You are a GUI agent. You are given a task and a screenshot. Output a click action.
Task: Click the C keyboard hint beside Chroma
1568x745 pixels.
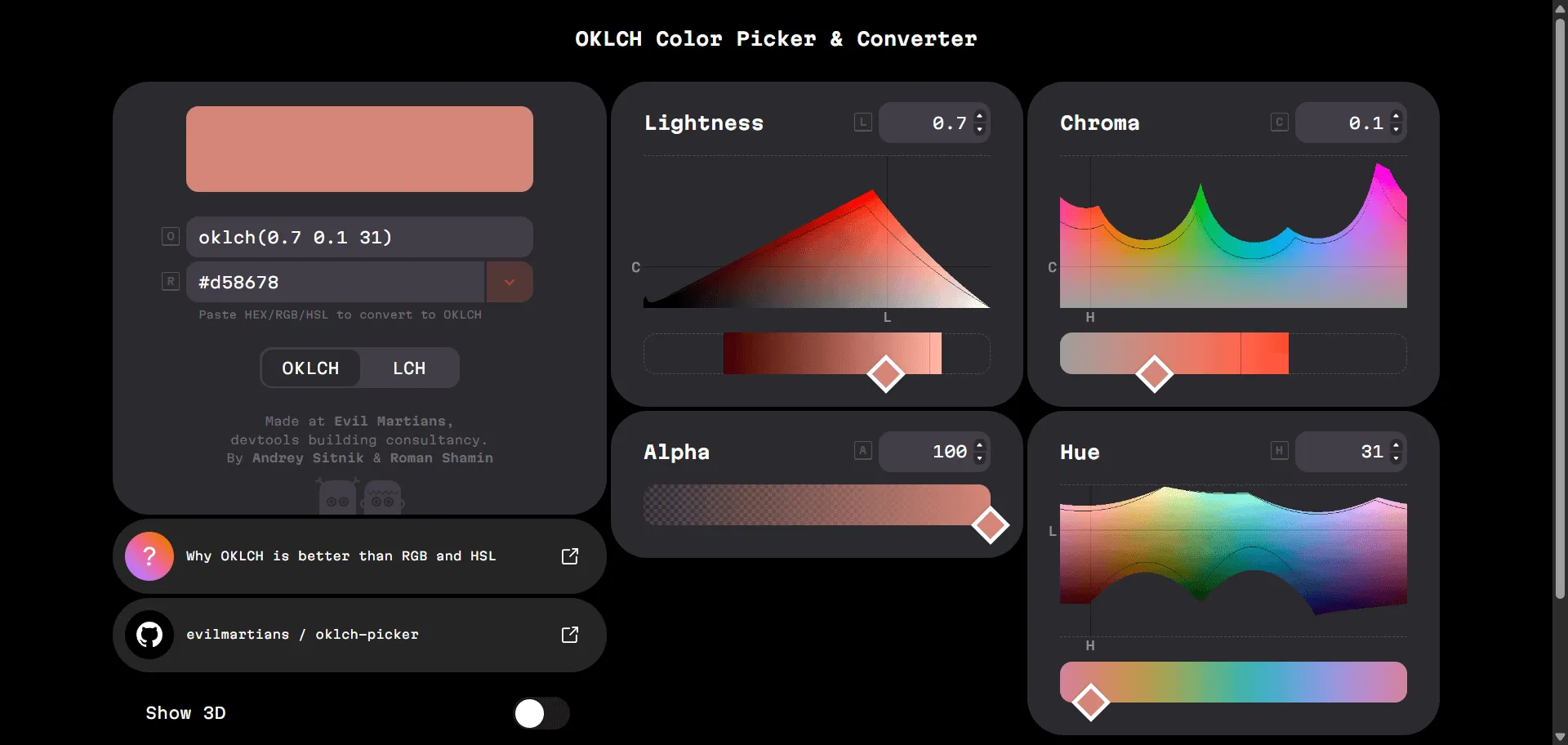point(1280,123)
